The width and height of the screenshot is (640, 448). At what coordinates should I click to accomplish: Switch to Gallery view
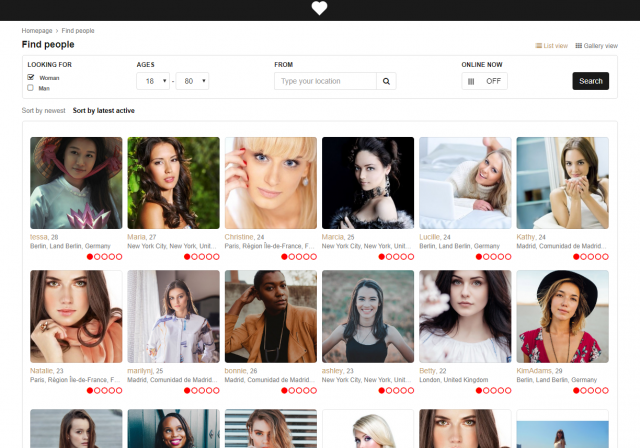coord(596,46)
